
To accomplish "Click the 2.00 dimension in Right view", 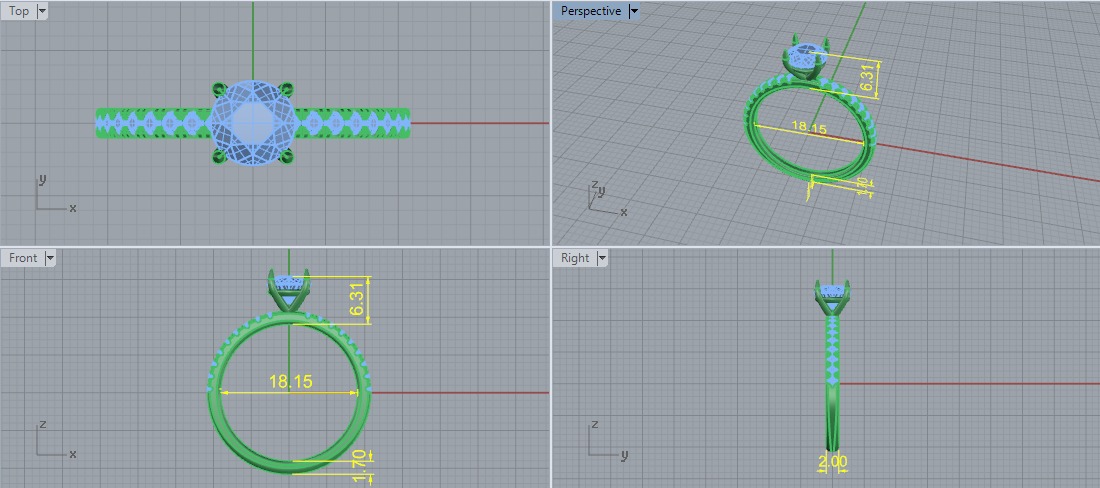I will pyautogui.click(x=833, y=461).
